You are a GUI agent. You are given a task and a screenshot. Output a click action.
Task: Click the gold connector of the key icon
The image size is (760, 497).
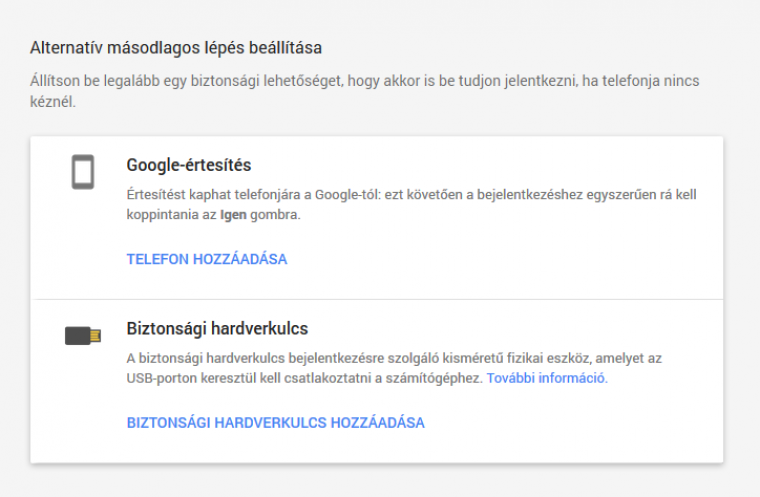pos(95,336)
